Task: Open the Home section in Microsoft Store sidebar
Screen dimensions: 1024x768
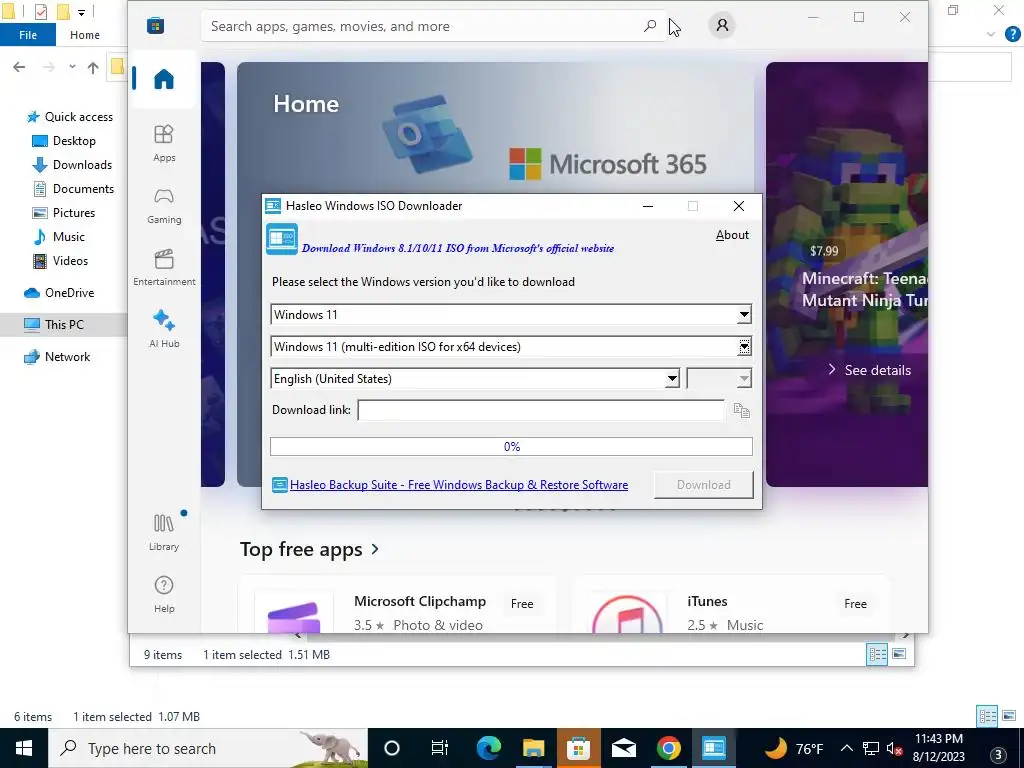Action: (164, 79)
